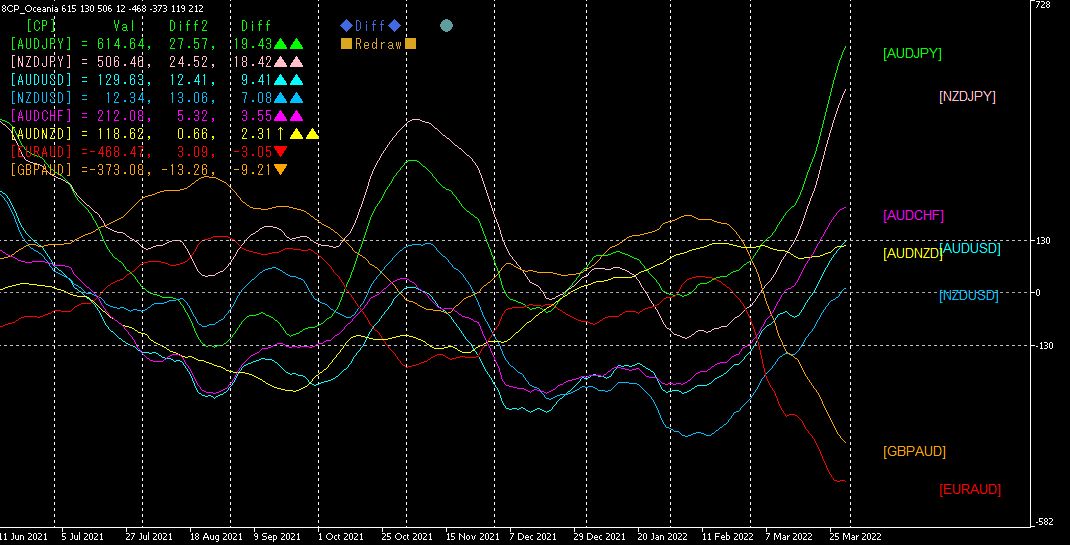
Task: Click the 728 value on the price scale
Action: [1043, 5]
